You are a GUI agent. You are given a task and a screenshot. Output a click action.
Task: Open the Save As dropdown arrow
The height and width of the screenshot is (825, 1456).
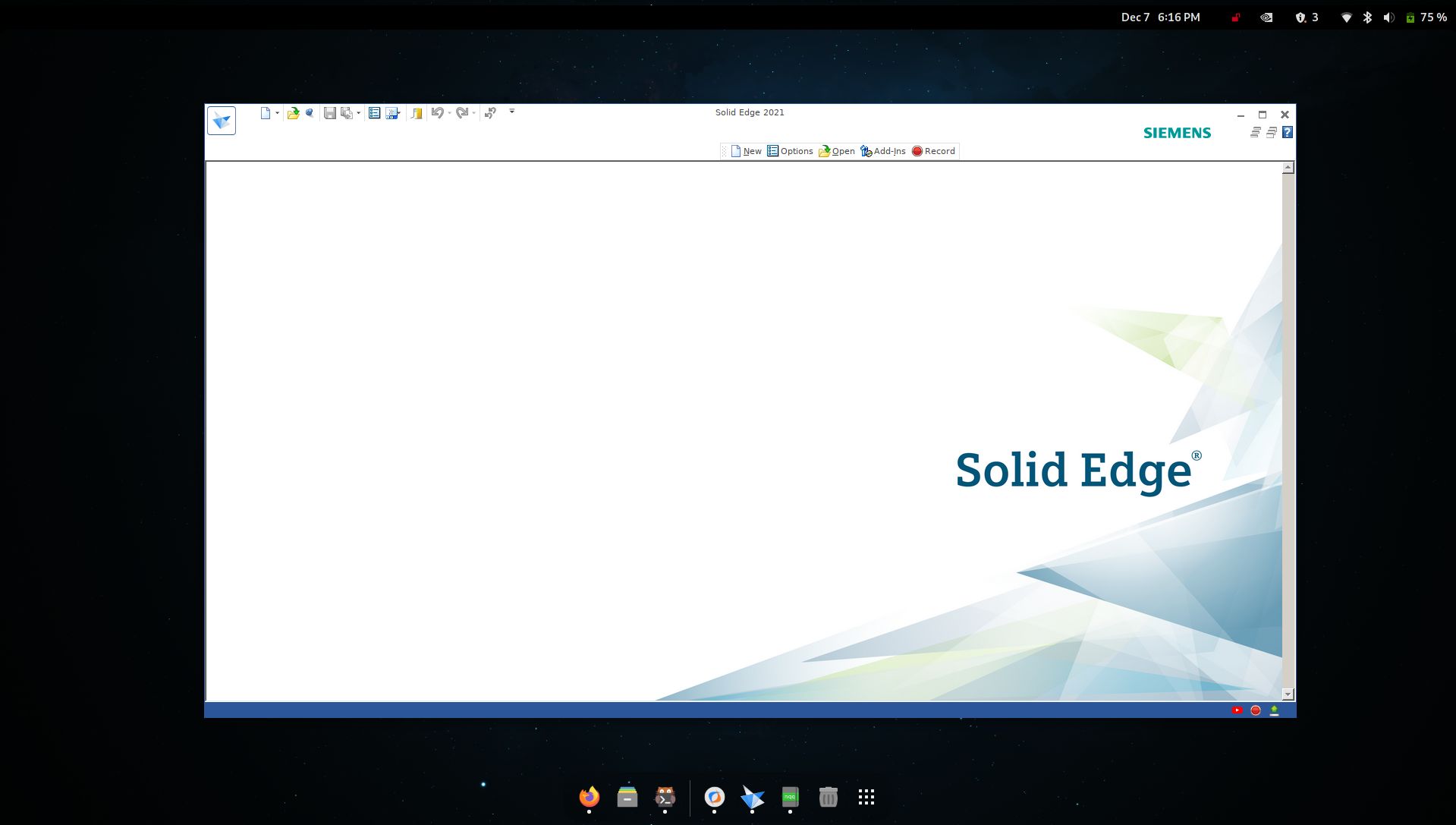pyautogui.click(x=357, y=112)
